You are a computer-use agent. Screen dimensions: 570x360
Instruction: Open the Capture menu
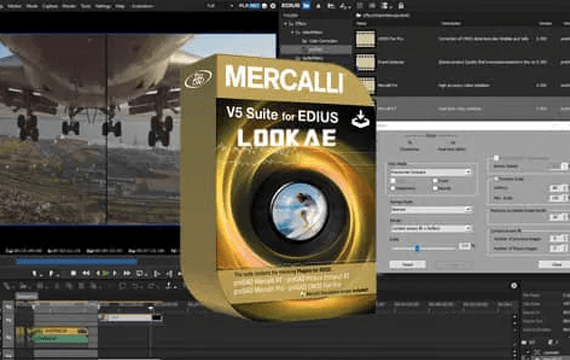point(50,6)
